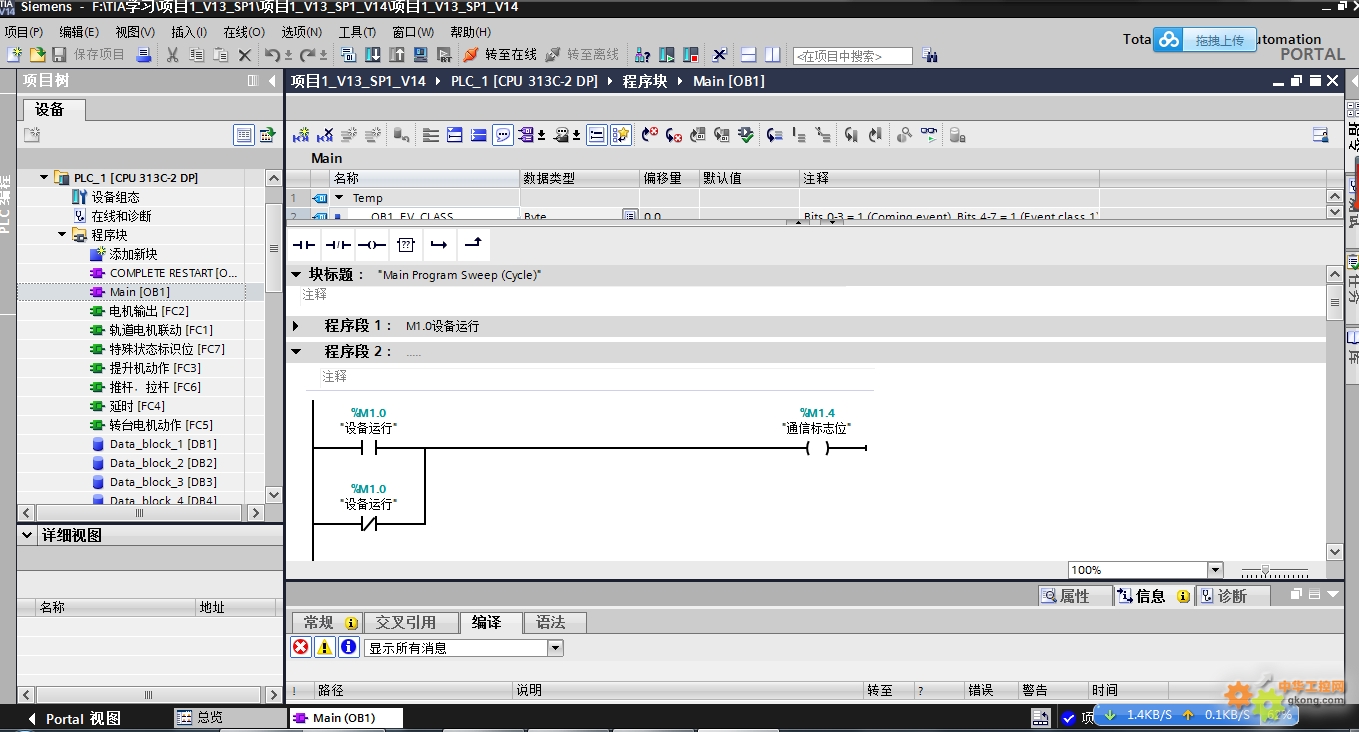The height and width of the screenshot is (732, 1359).
Task: Insert an empty box instruction
Action: click(405, 244)
